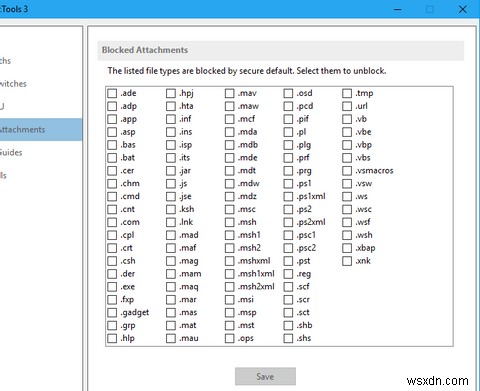Tick the .mad checkbox

pyautogui.click(x=171, y=235)
